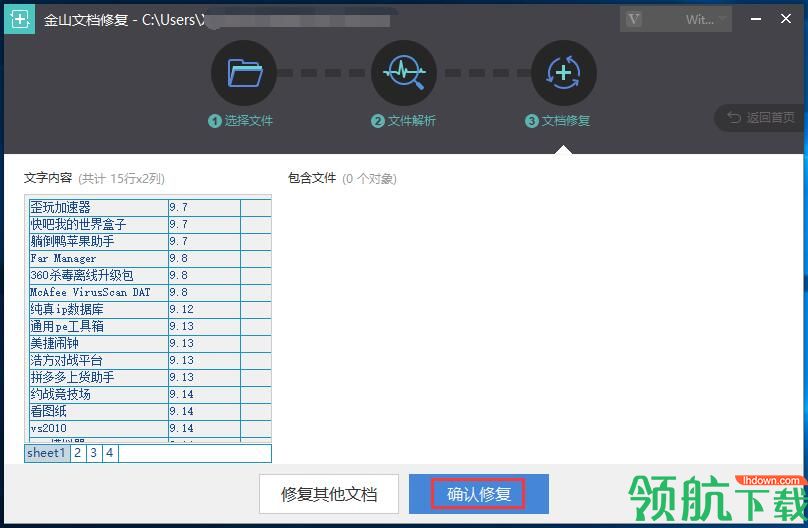
Task: Select the 约战竞技场 cell
Action: 98,395
